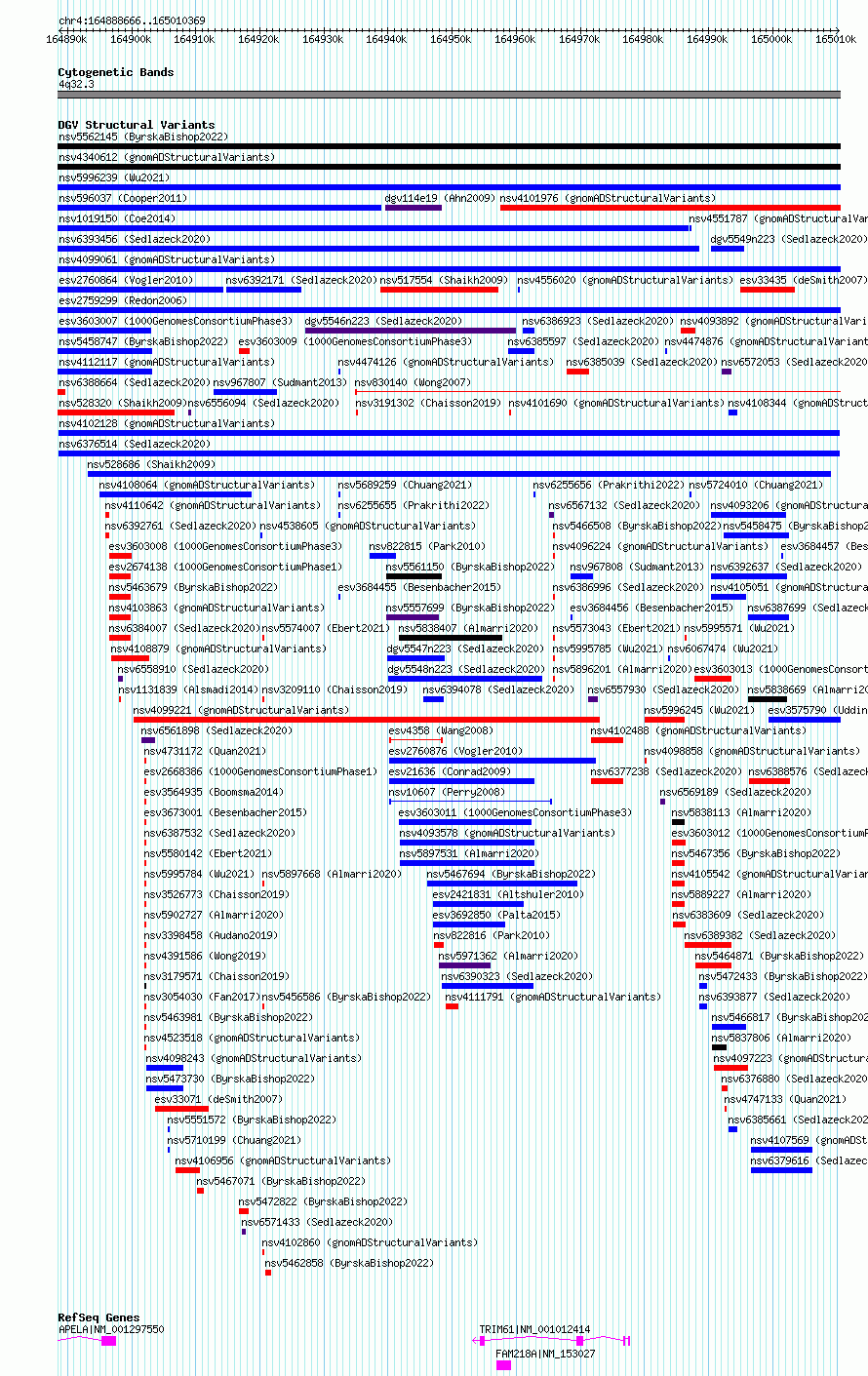
Task: Open nsv6571433 (Sedlazeck2020) label
Action: pyautogui.click(x=318, y=1222)
